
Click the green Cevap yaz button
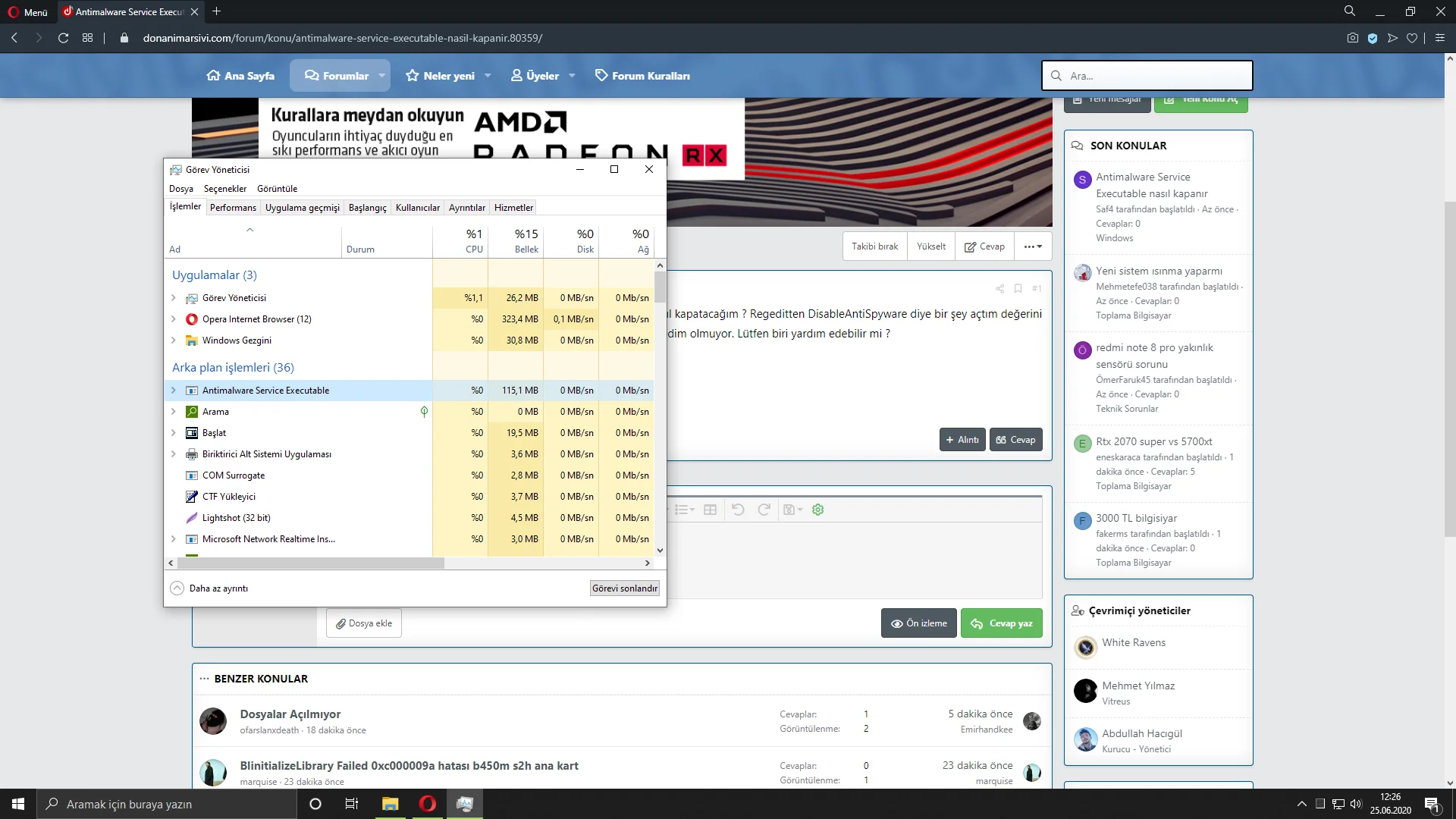coord(1001,623)
